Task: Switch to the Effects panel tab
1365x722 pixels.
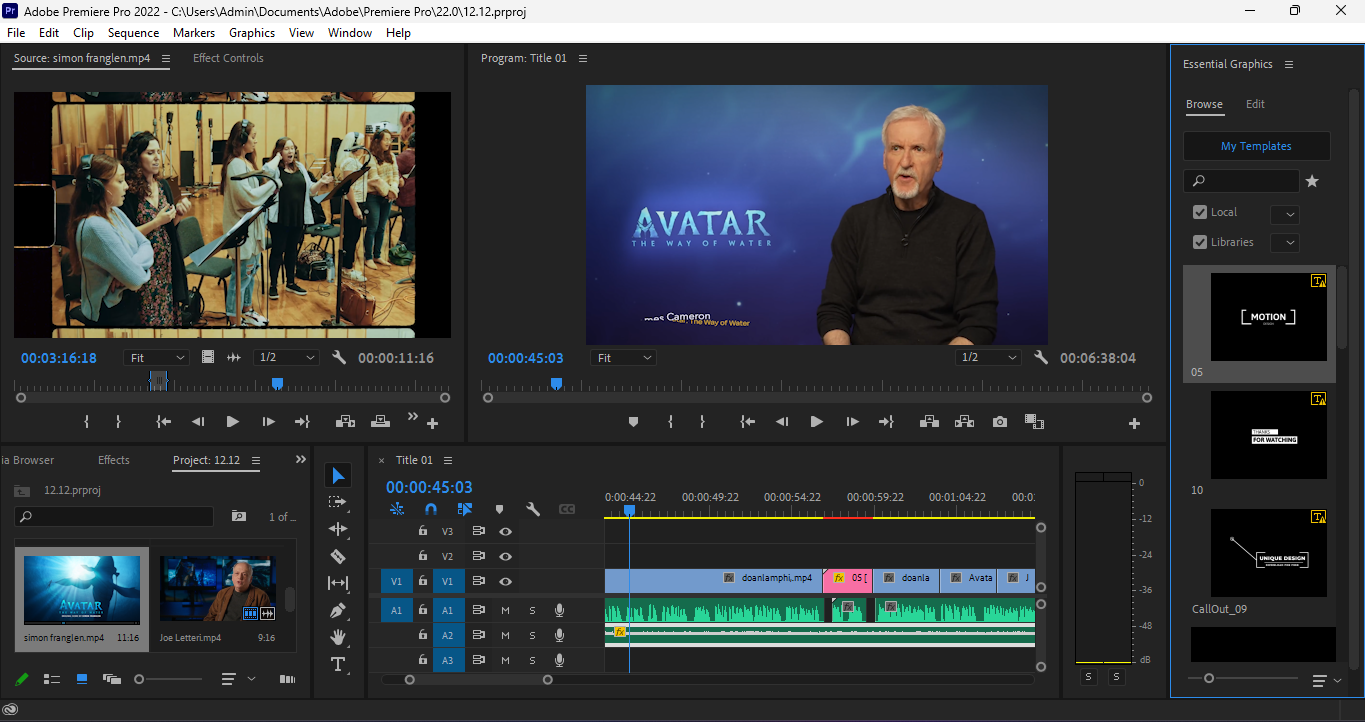Action: point(114,460)
